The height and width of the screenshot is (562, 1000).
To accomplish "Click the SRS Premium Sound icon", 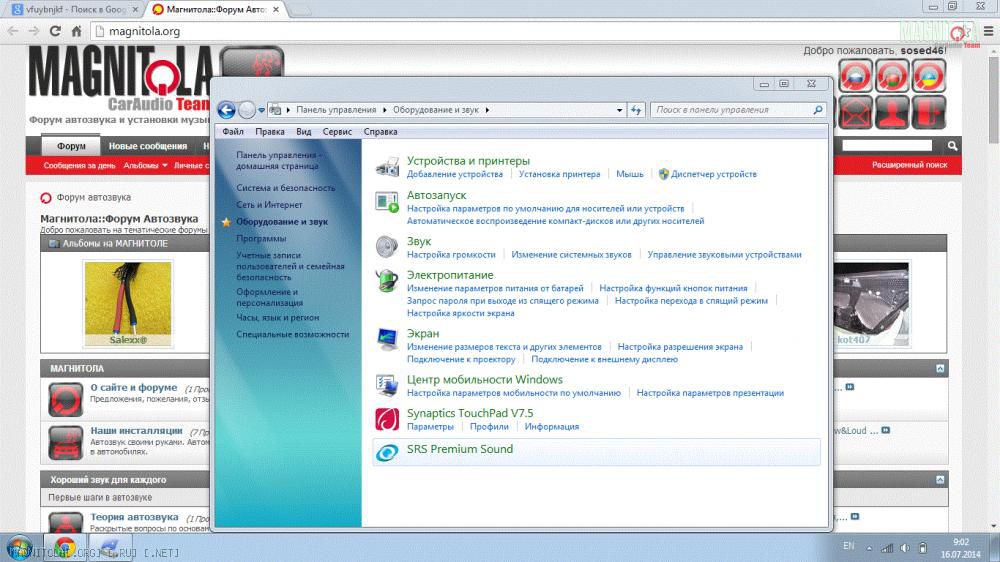I will (x=387, y=452).
